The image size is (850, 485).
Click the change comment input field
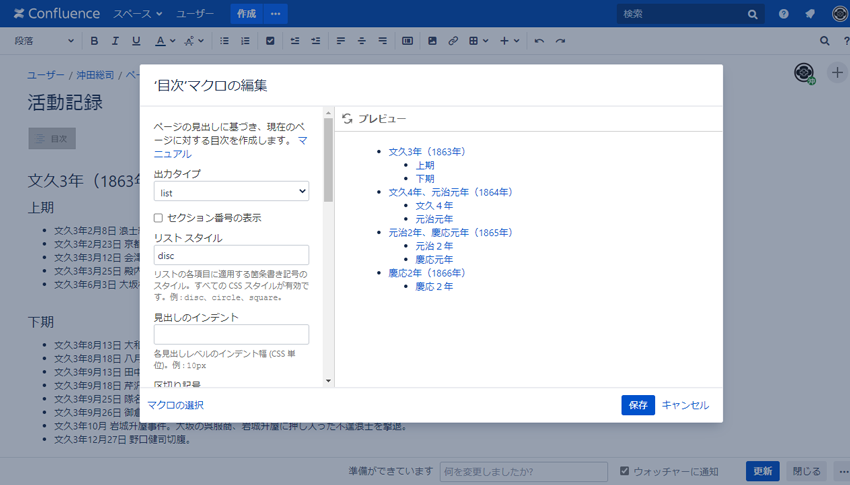point(524,471)
